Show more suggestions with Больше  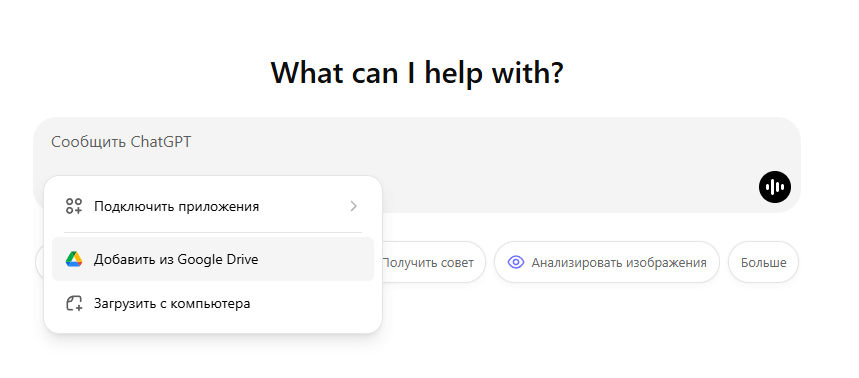click(763, 262)
